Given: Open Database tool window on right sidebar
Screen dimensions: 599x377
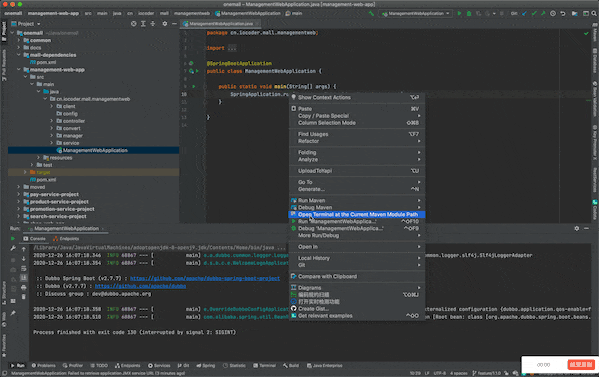Looking at the screenshot, I should (595, 60).
